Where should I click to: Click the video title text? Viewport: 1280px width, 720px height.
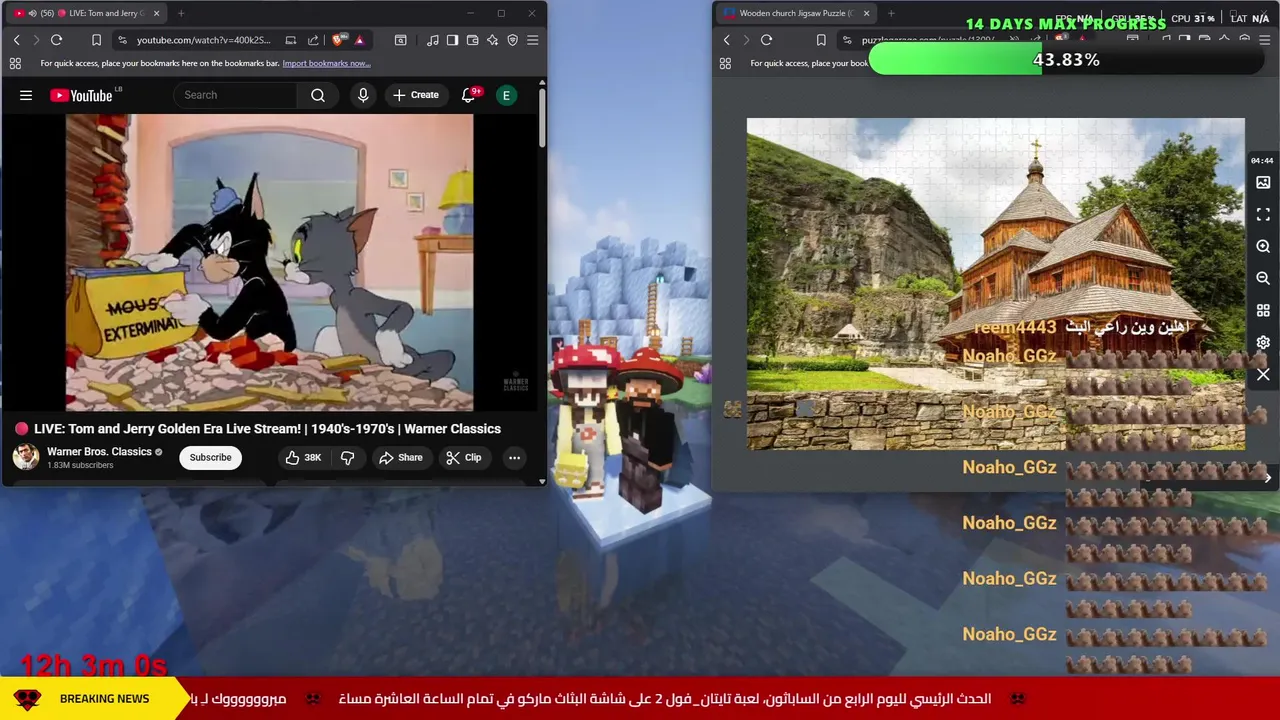click(267, 428)
